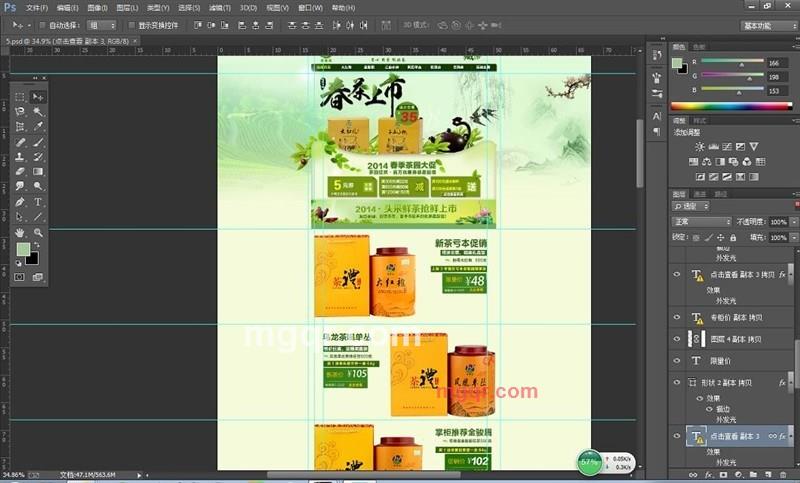
Task: Open the 基本功能 workspace dropdown
Action: [768, 26]
